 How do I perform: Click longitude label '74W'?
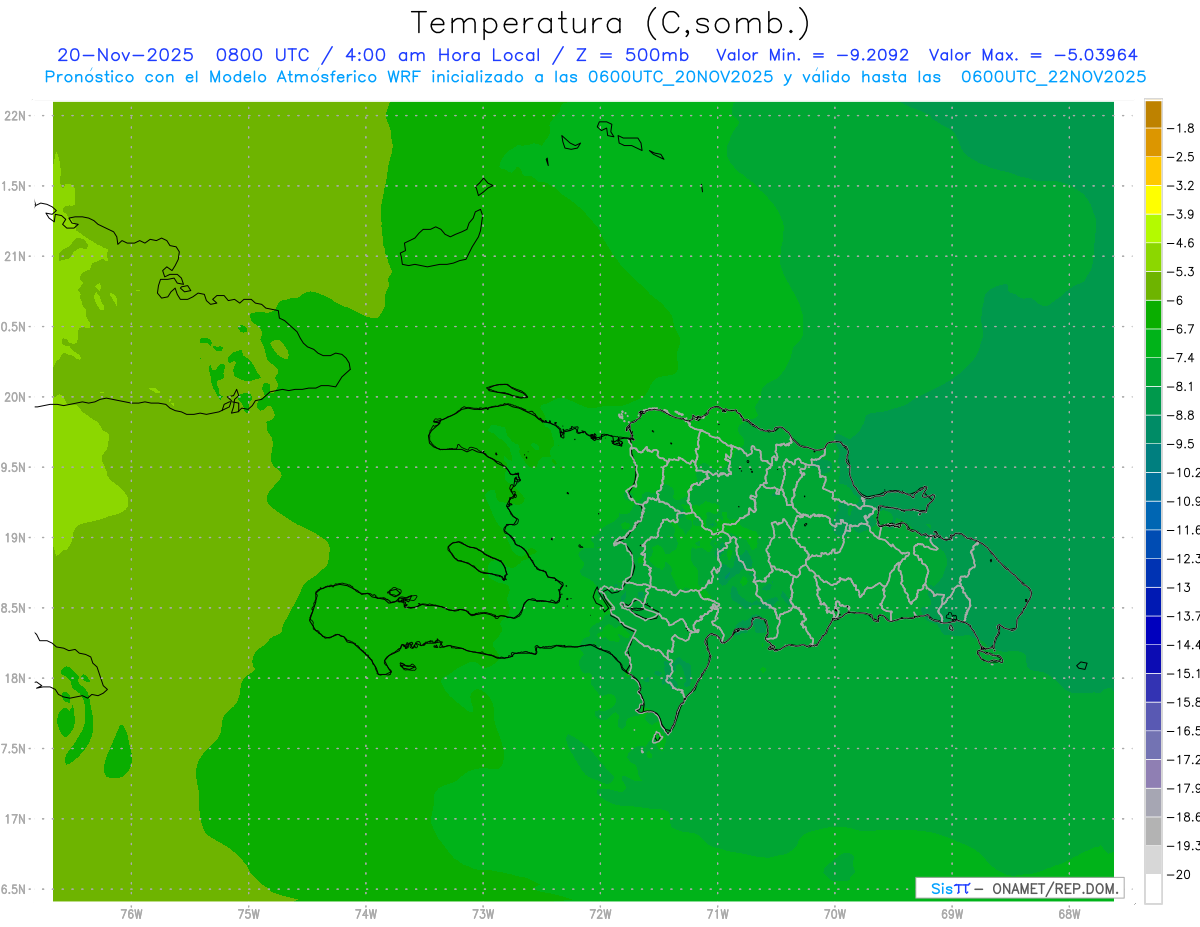click(x=366, y=914)
